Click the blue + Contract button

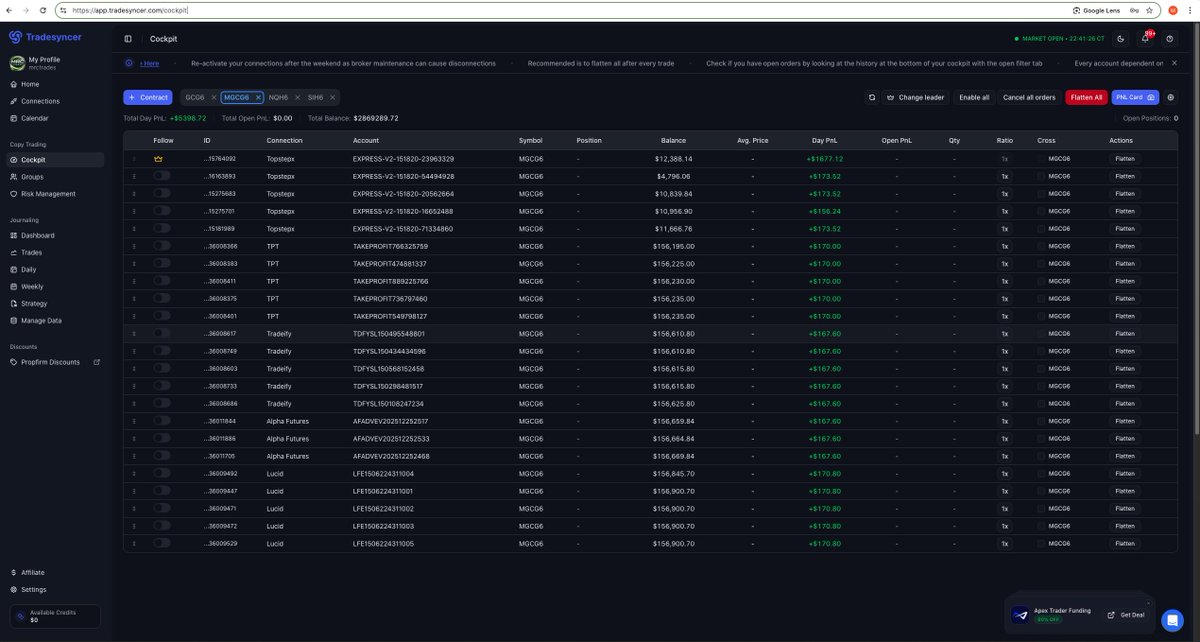148,97
